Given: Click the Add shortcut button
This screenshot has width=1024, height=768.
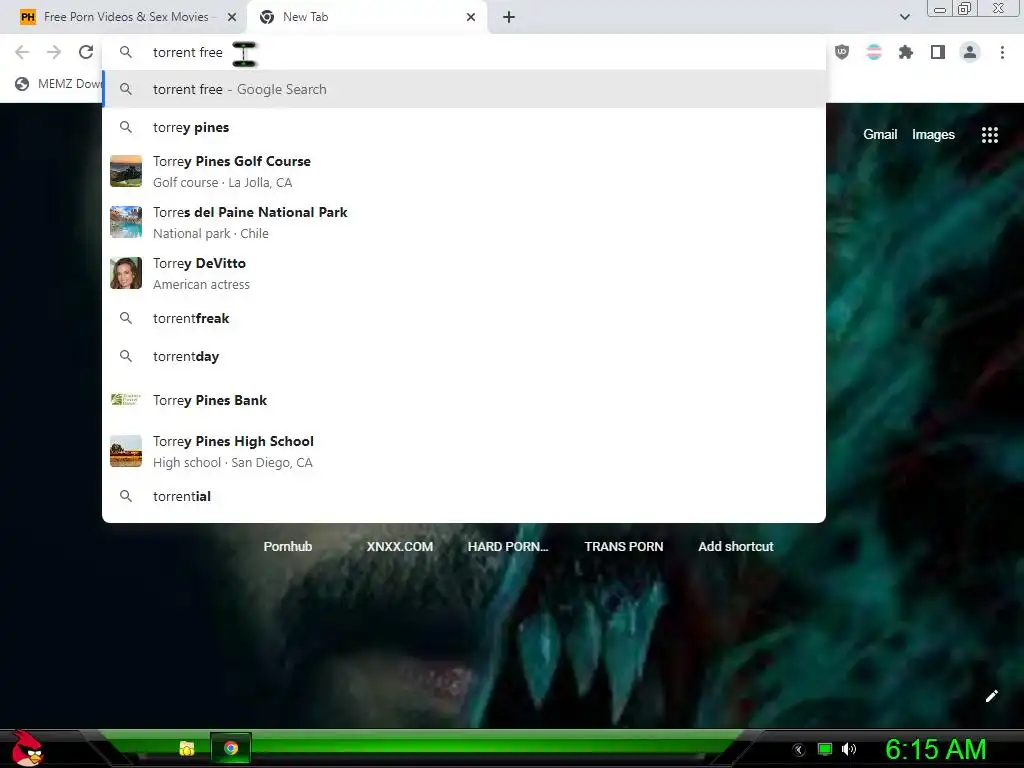Looking at the screenshot, I should pos(735,547).
